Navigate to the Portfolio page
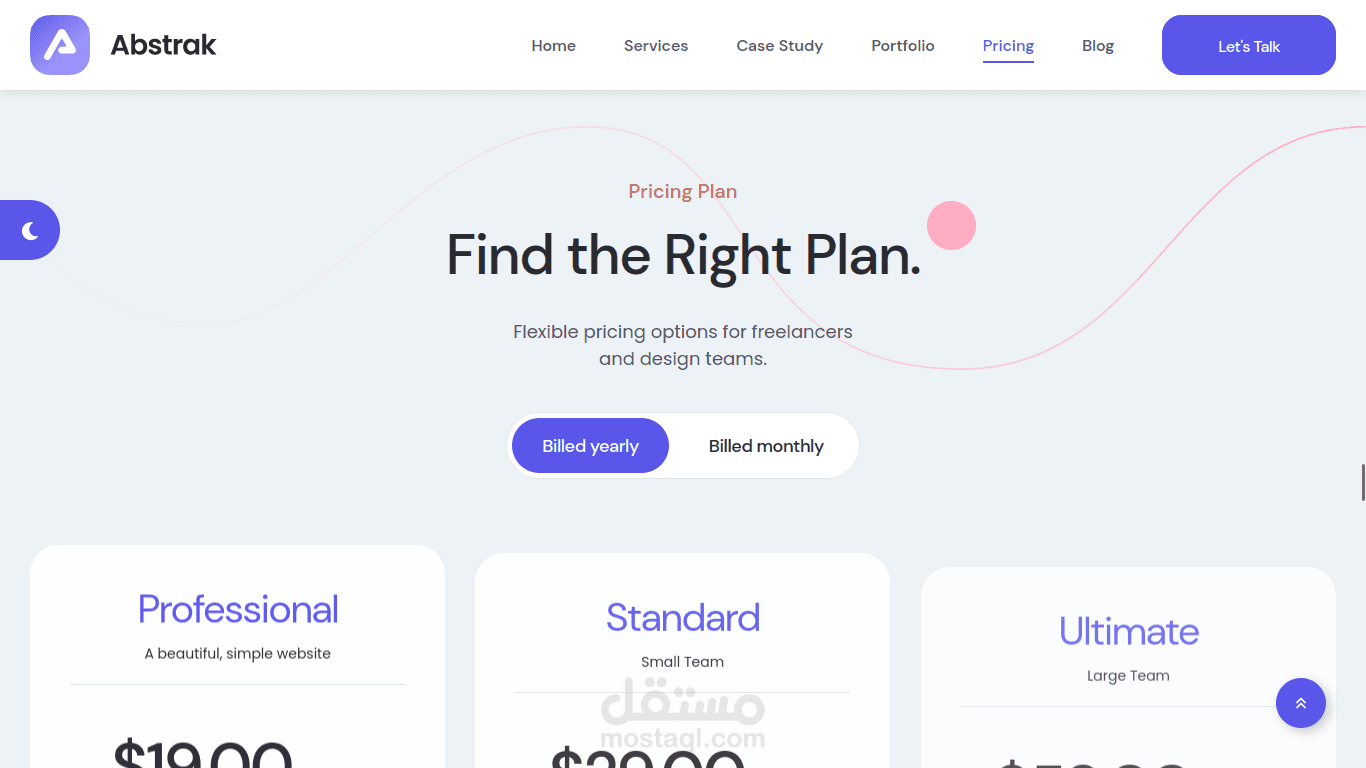The height and width of the screenshot is (768, 1366). 902,46
